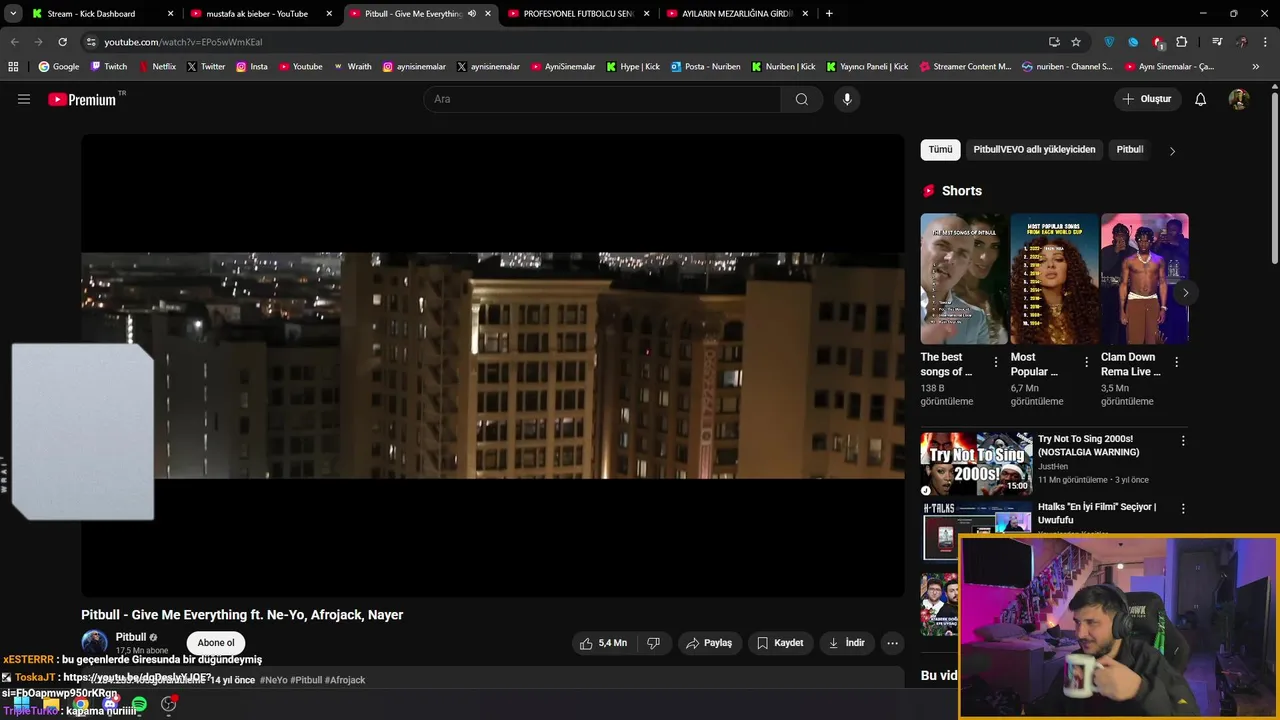Click #Afrojack hashtag link
This screenshot has width=1280, height=720.
[x=345, y=680]
